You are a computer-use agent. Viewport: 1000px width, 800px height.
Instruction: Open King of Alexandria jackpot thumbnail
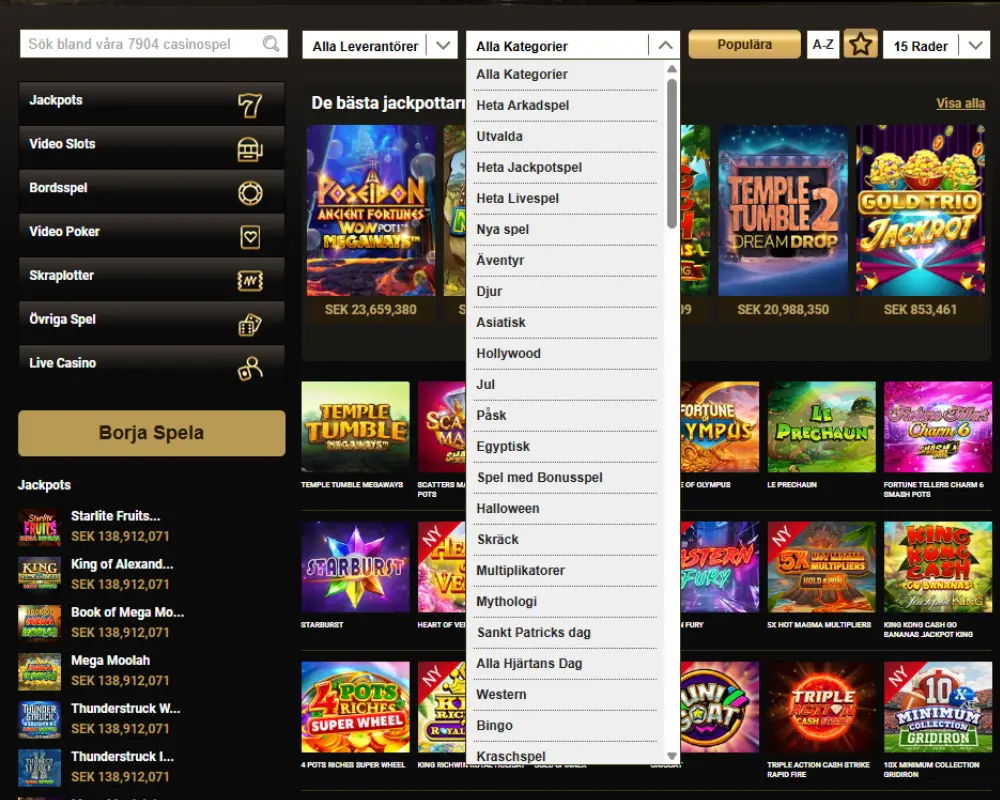(x=40, y=574)
